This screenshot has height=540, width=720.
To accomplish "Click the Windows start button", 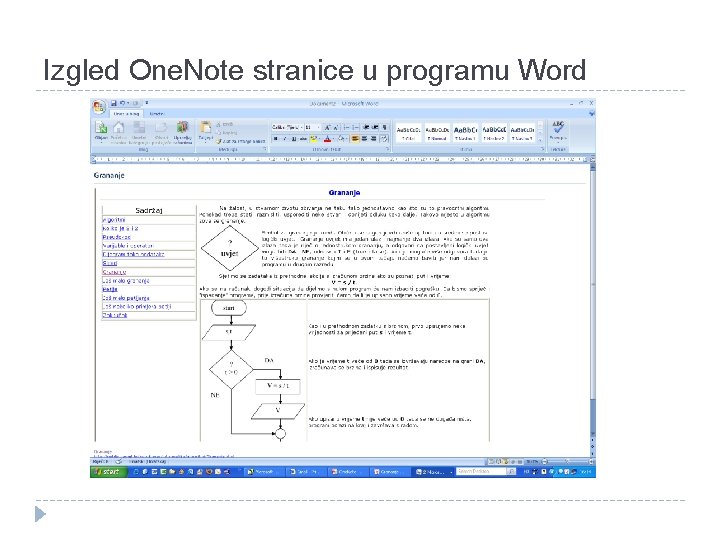I will (x=108, y=472).
